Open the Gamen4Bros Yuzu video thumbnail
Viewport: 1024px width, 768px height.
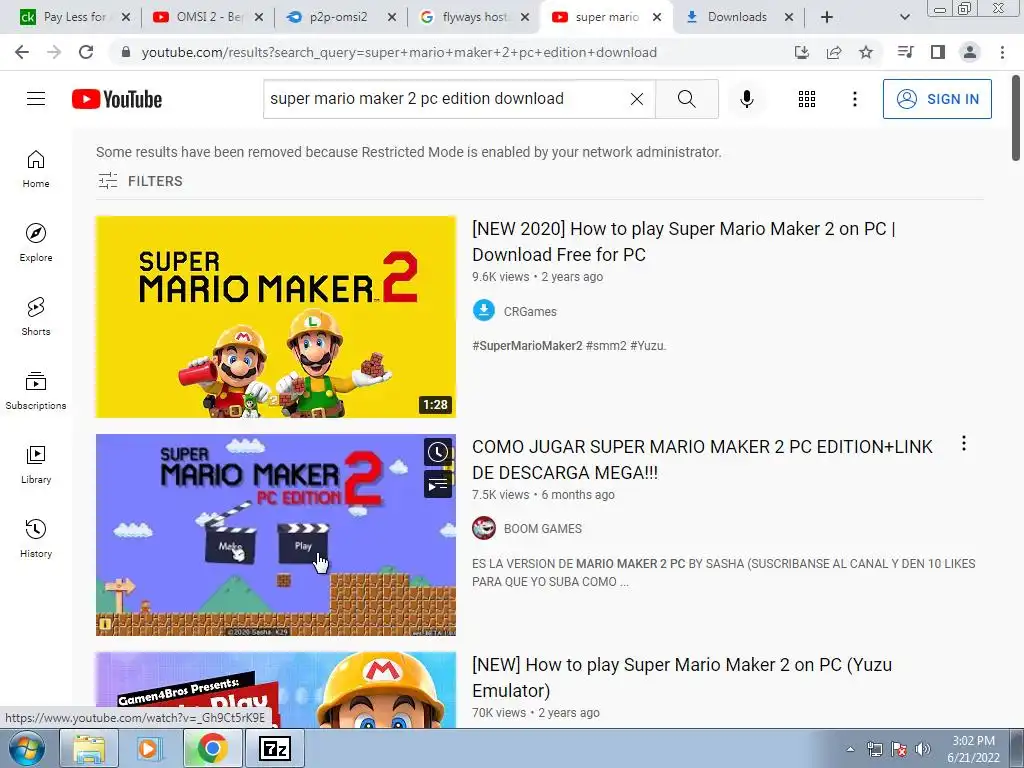[276, 690]
